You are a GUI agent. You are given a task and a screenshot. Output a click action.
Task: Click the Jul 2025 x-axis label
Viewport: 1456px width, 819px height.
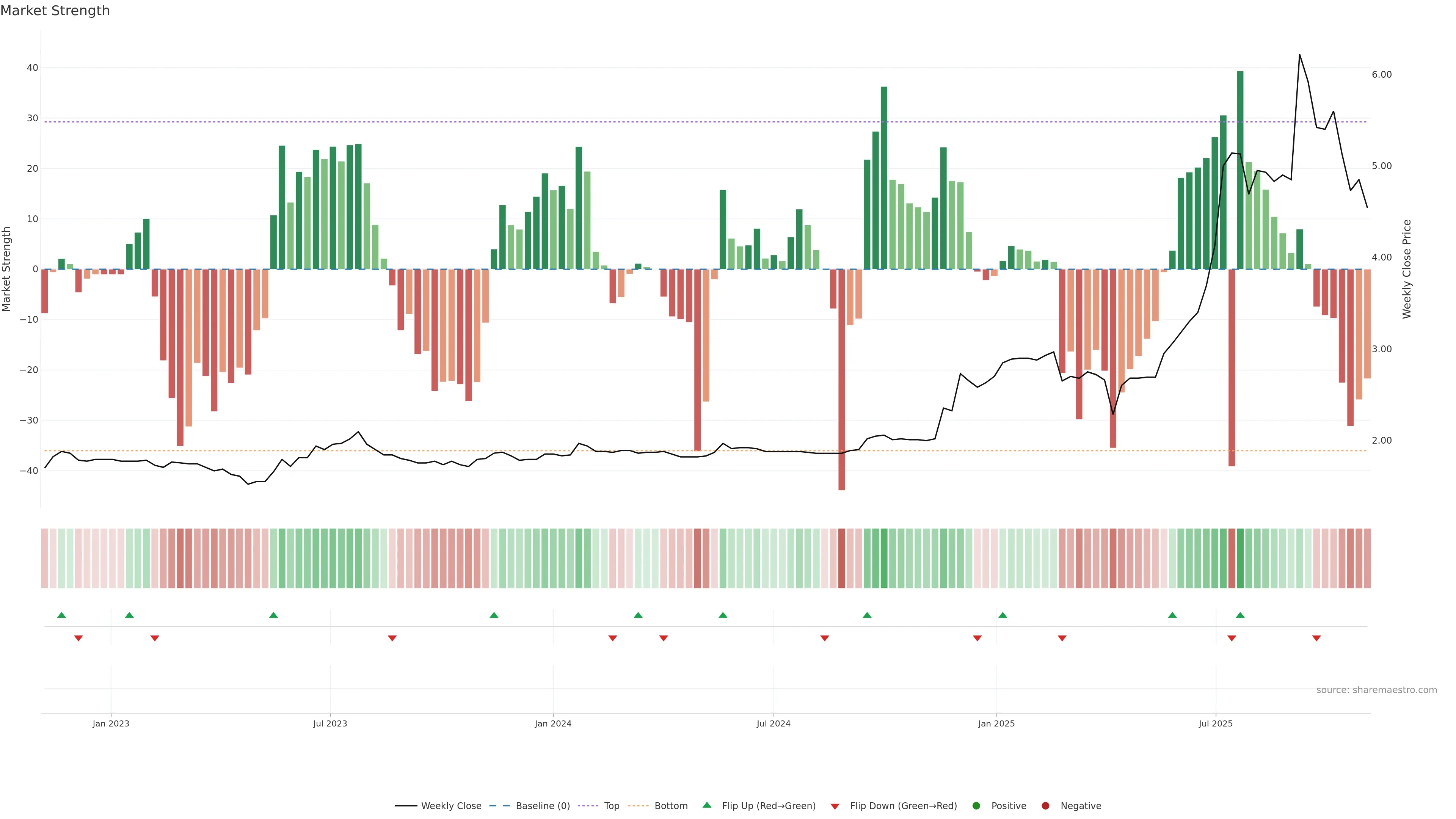[x=1215, y=723]
